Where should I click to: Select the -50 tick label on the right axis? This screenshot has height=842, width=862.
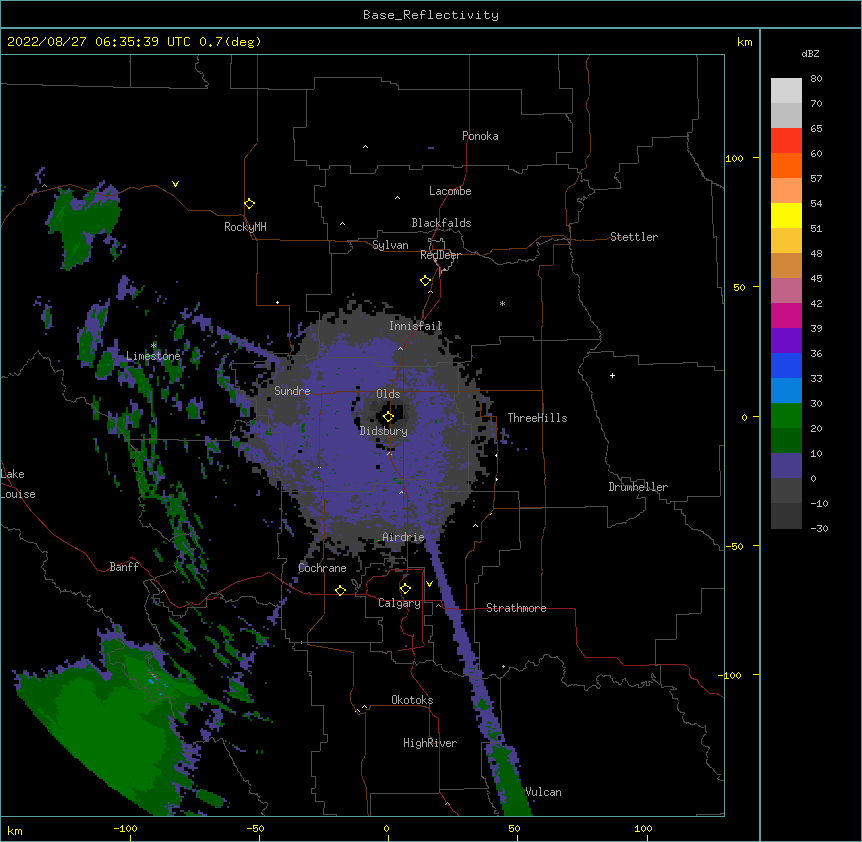click(734, 546)
